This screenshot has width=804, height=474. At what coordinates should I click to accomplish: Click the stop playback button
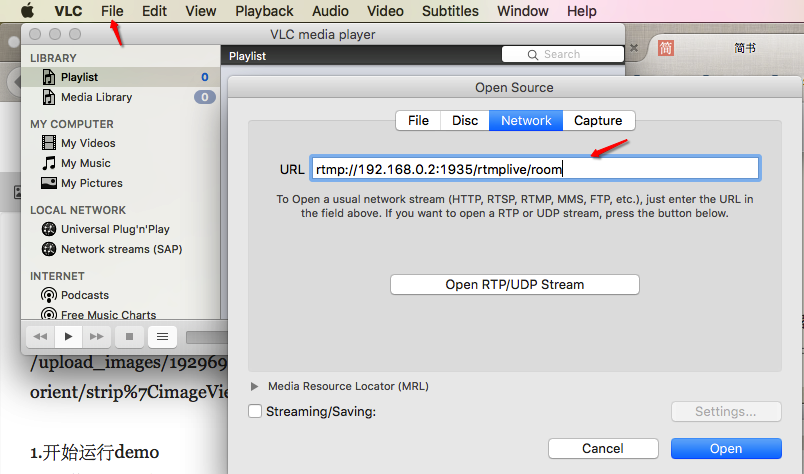coord(129,337)
